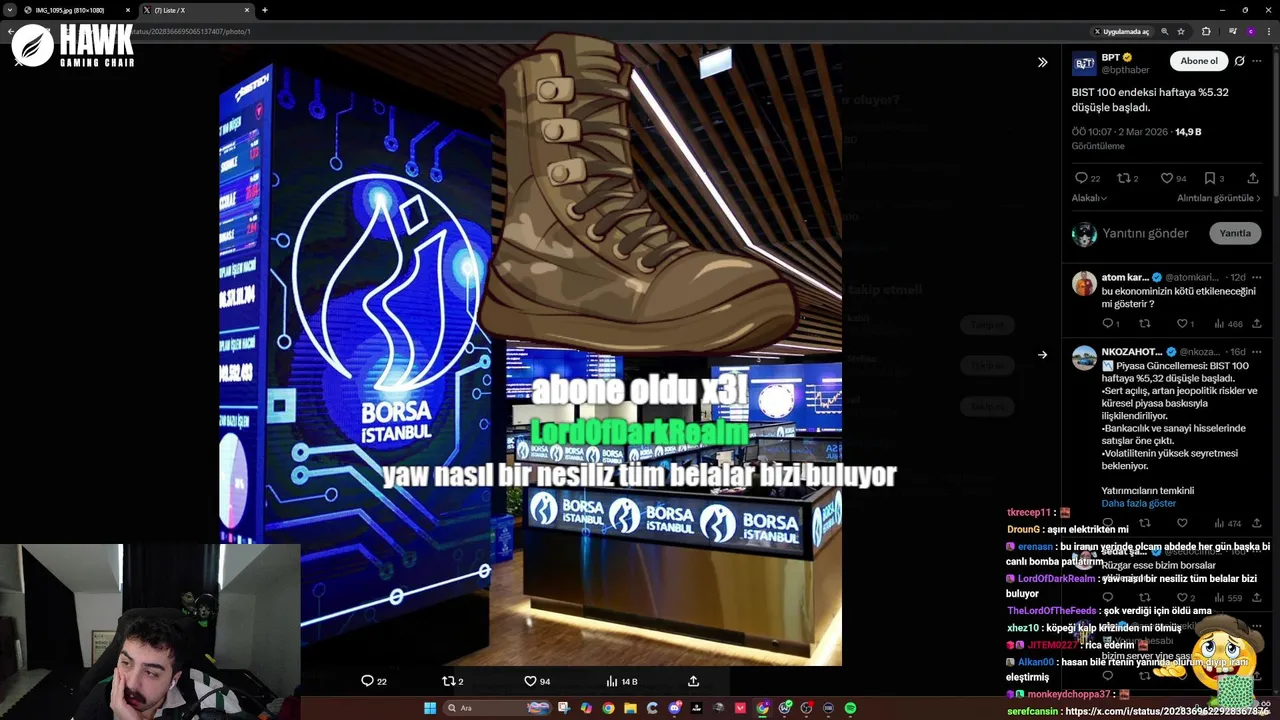
Task: Click like heart under the photo viewer
Action: point(530,681)
